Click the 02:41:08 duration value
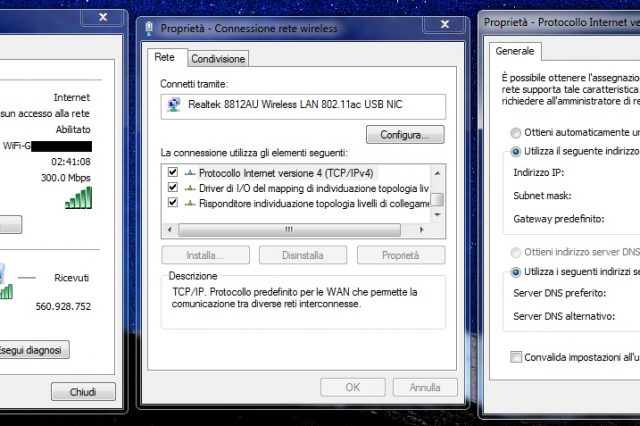This screenshot has height=426, width=640. tap(71, 162)
